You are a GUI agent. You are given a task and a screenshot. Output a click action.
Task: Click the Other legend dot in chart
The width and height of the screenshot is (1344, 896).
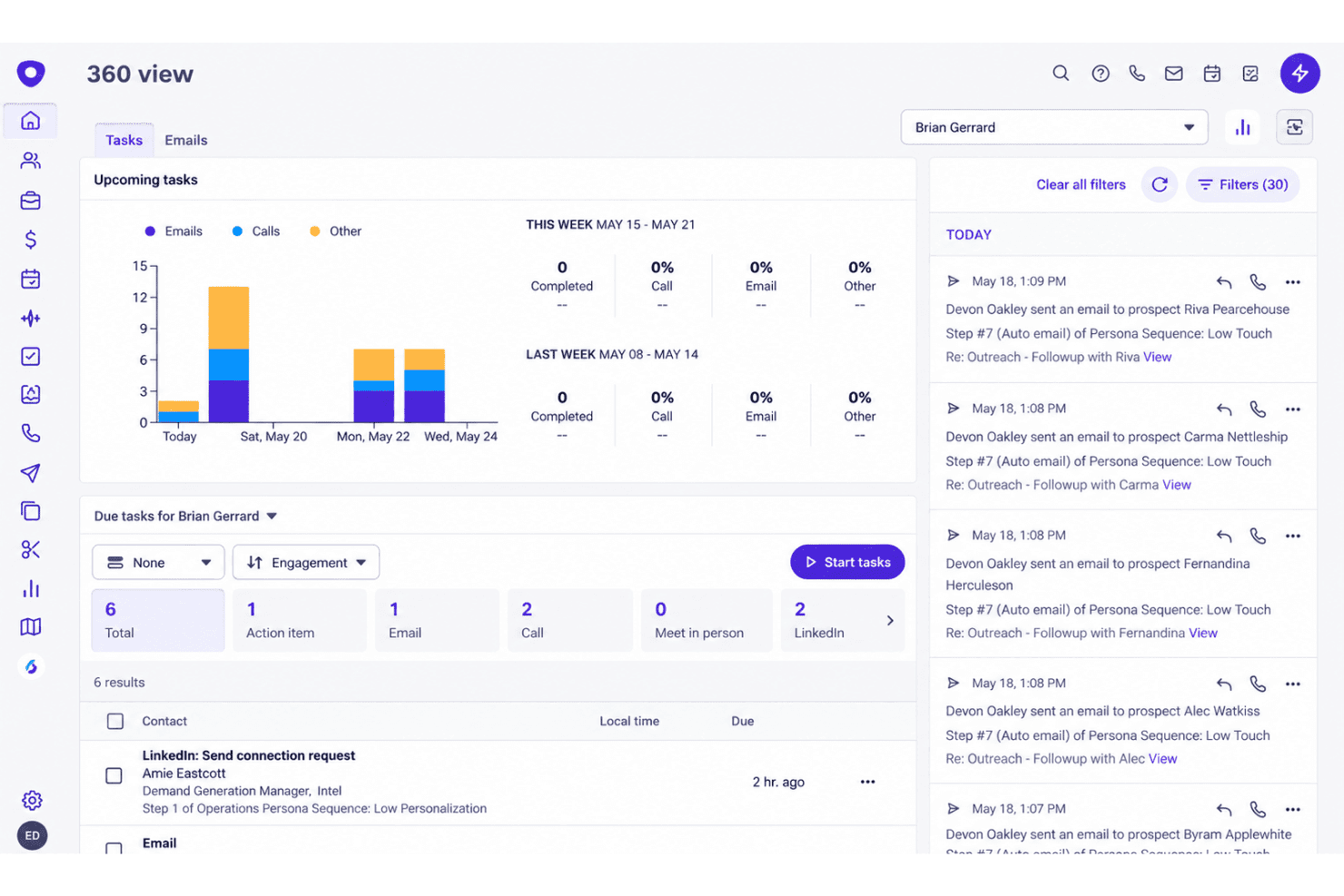pos(315,231)
